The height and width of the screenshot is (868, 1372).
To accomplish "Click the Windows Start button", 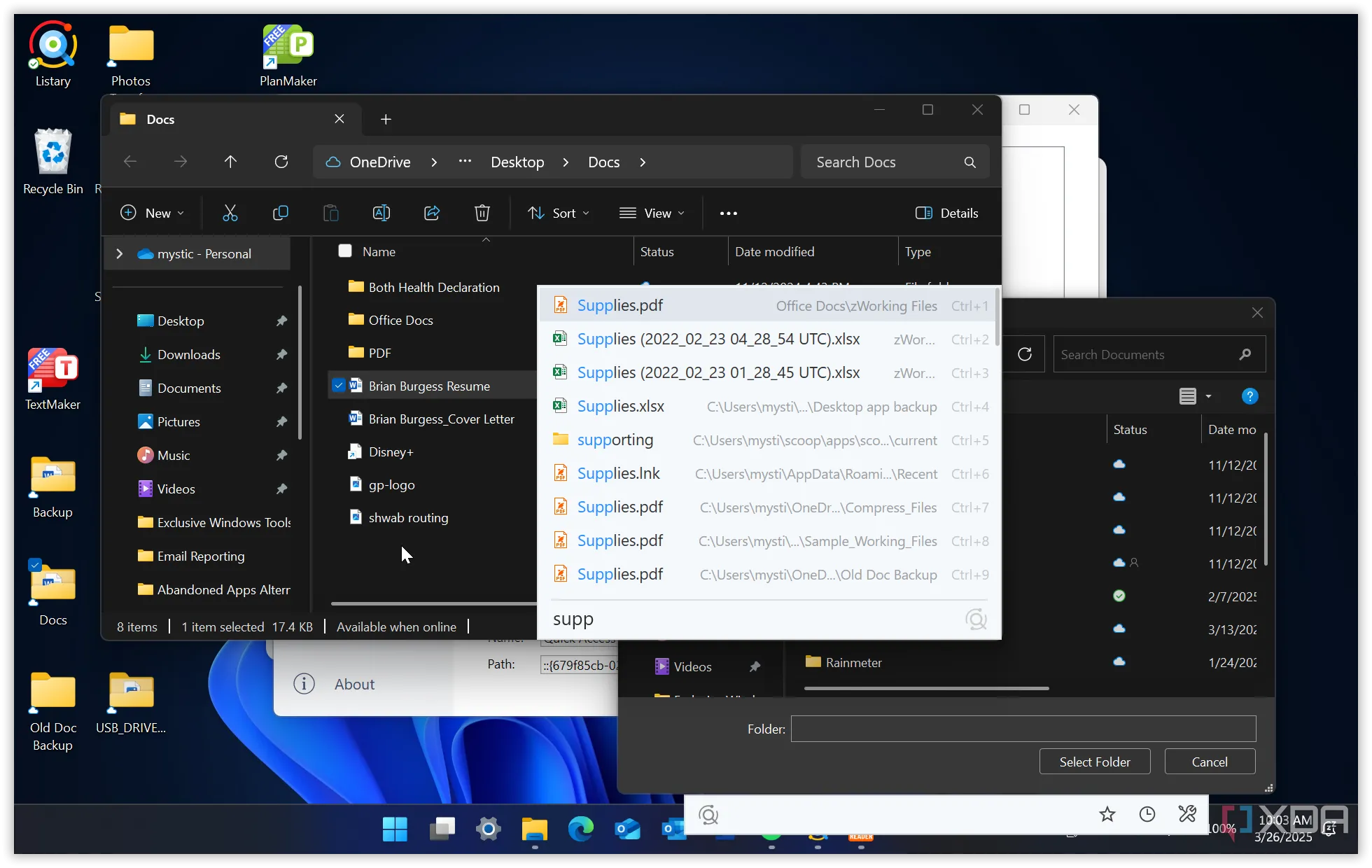I will (x=395, y=829).
